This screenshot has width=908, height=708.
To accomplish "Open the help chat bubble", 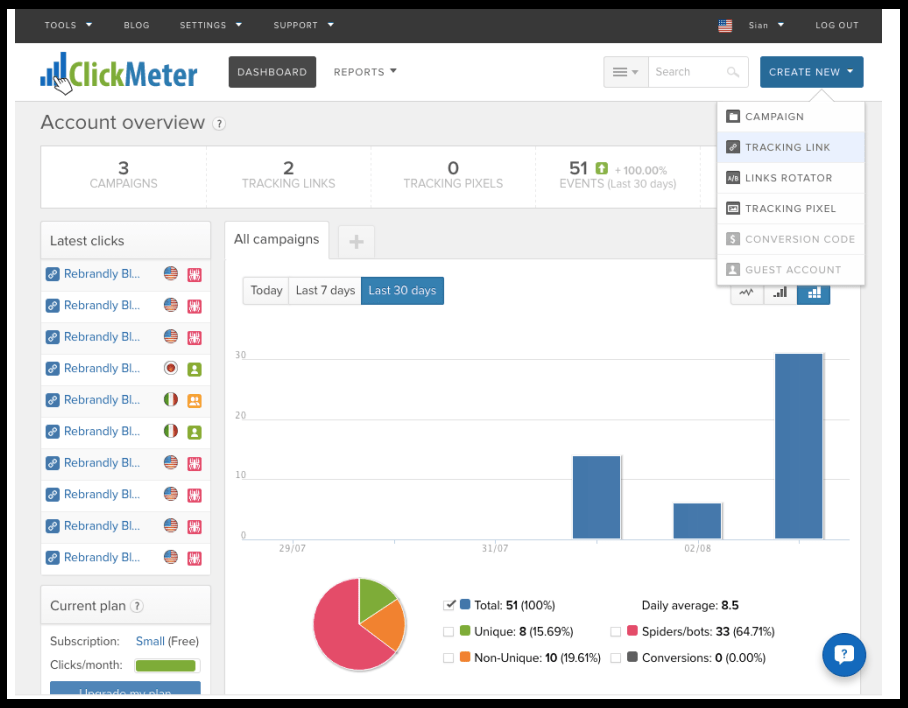I will (844, 655).
